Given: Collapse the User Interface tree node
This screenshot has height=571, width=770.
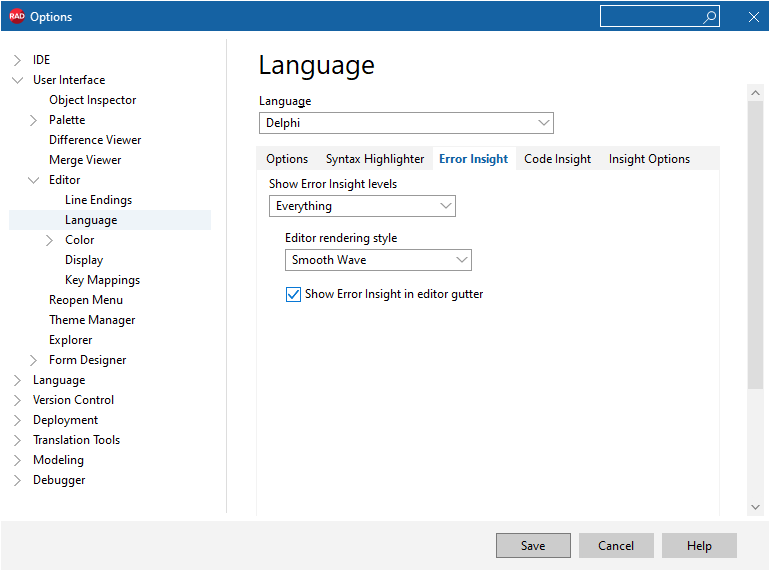Looking at the screenshot, I should click(x=17, y=80).
